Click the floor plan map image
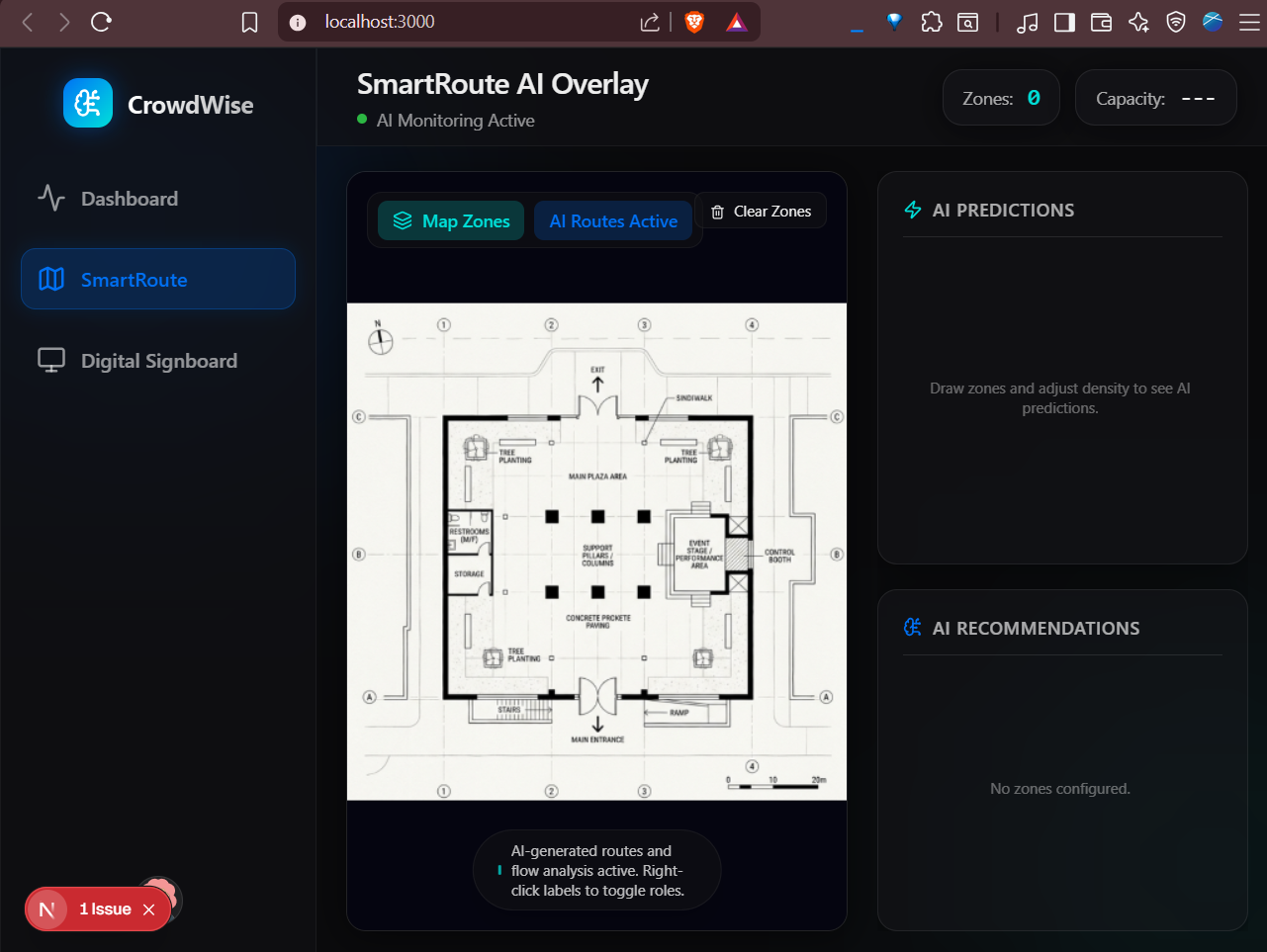Viewport: 1267px width, 952px height. (x=596, y=552)
